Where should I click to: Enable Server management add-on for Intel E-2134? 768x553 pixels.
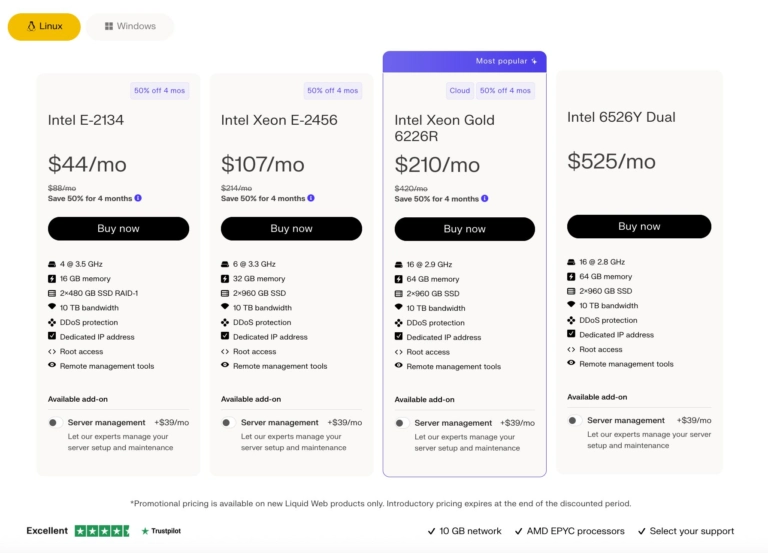coord(55,423)
